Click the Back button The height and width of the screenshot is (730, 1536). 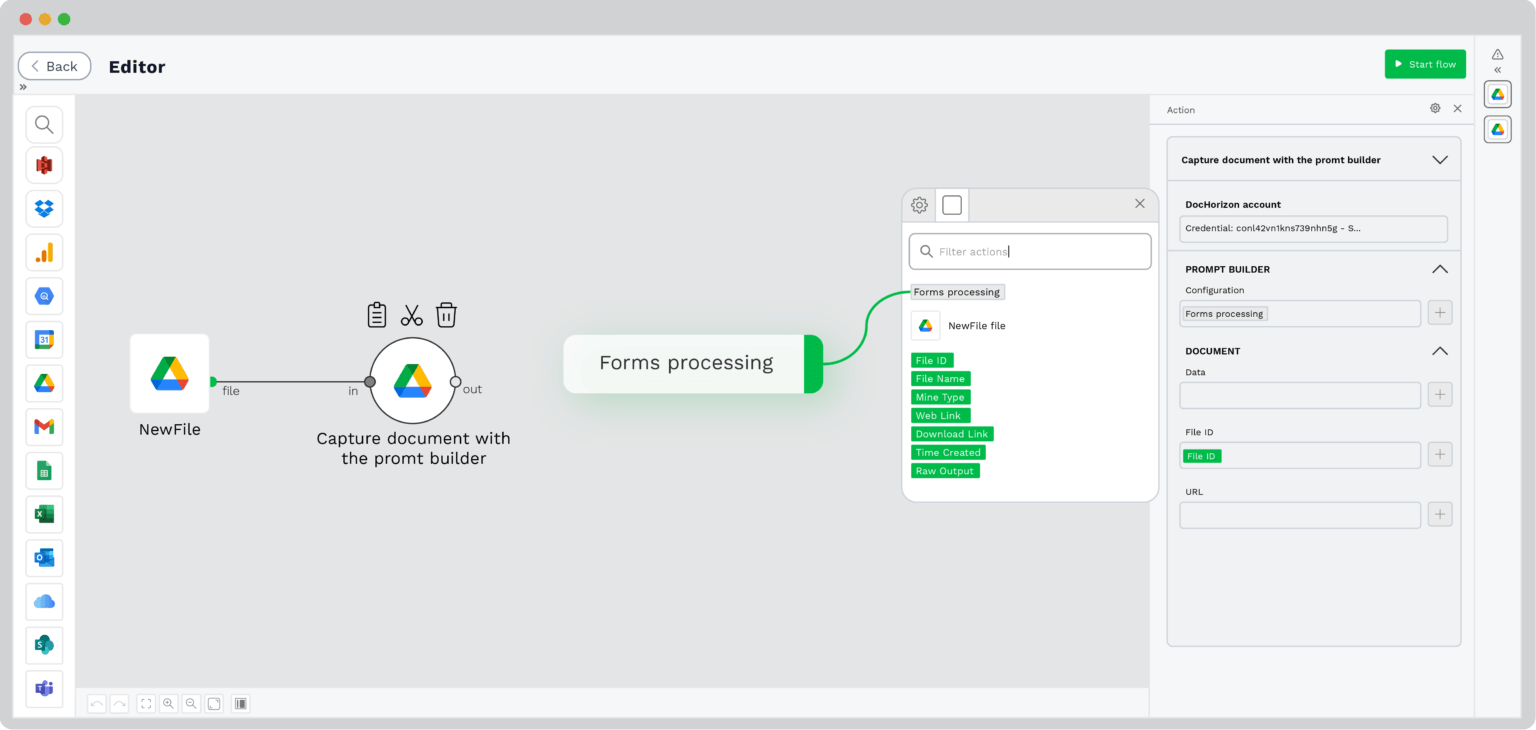pyautogui.click(x=54, y=65)
